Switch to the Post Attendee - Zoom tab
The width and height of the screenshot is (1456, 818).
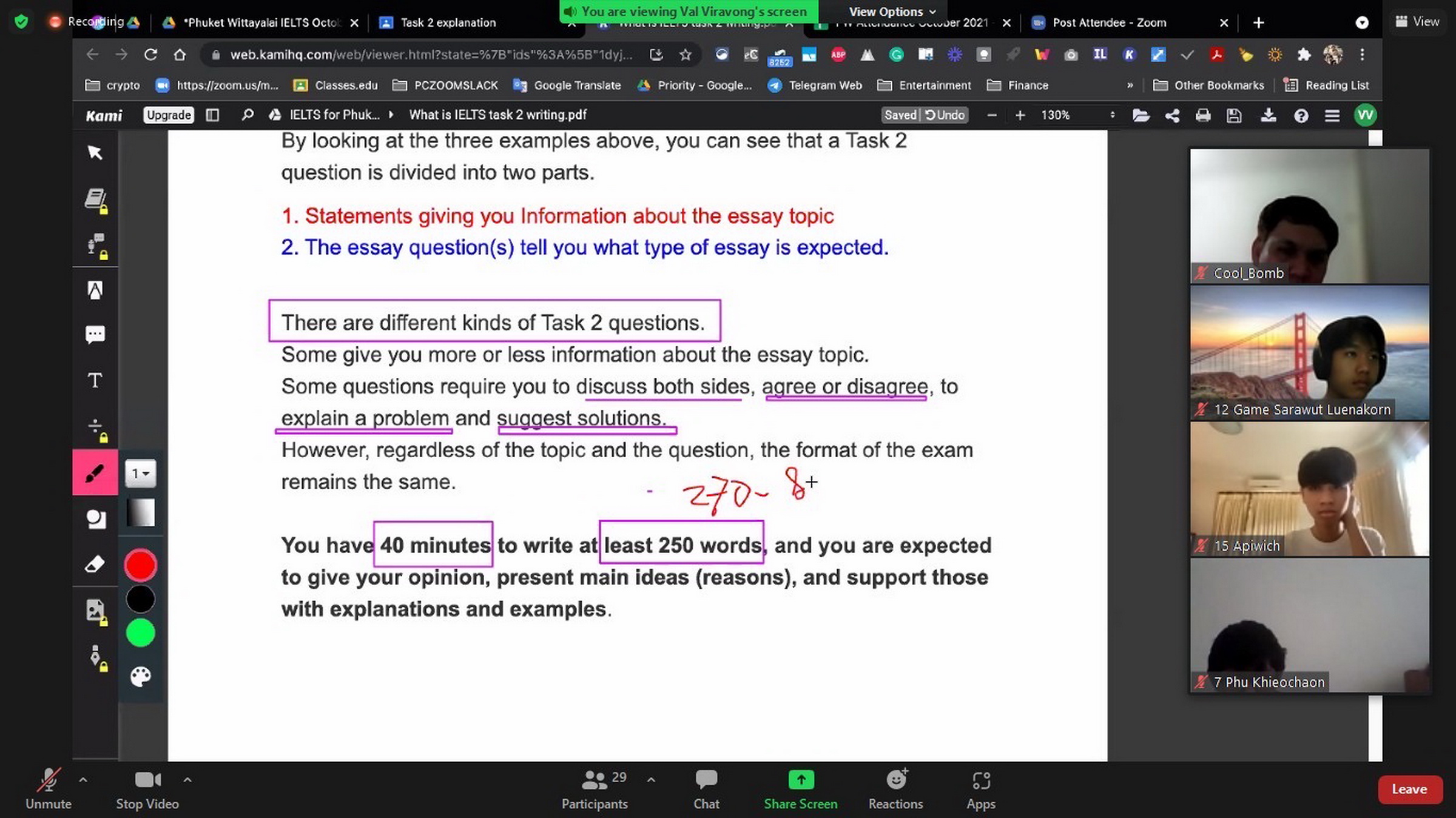(x=1109, y=22)
